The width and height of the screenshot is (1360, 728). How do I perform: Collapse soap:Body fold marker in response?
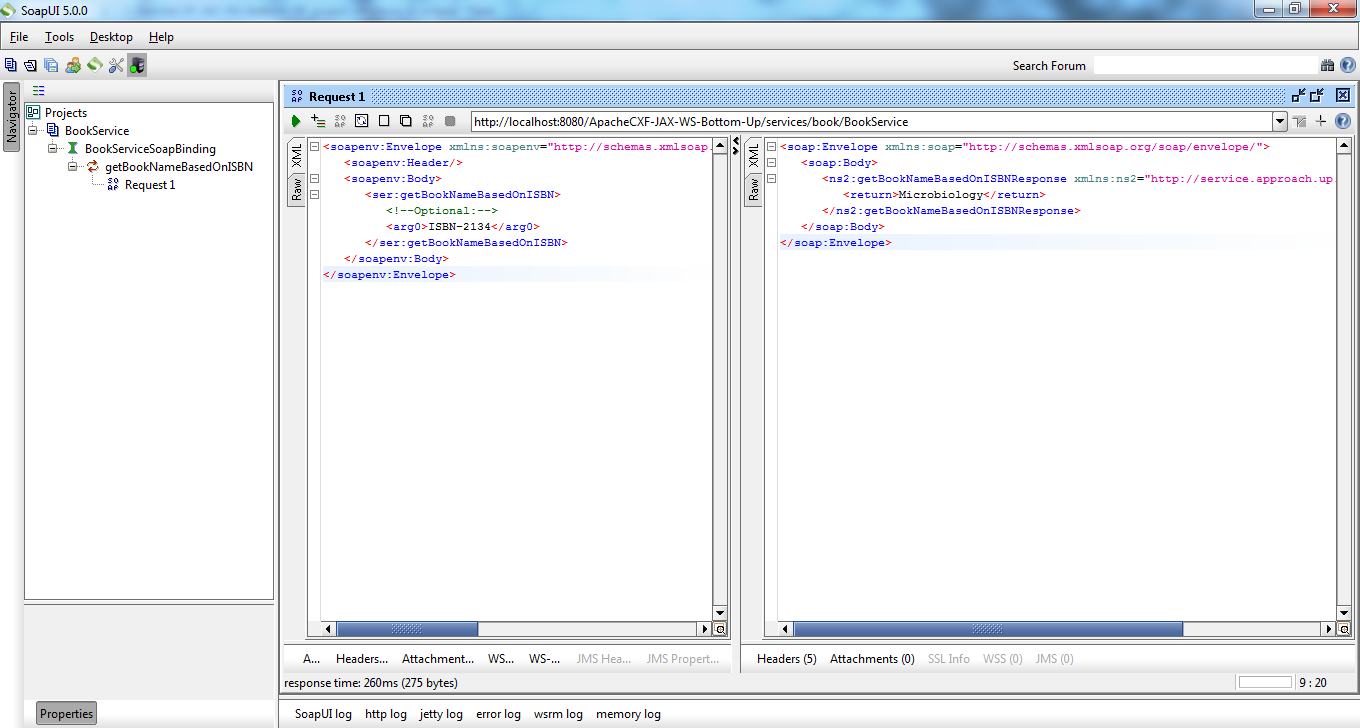[771, 163]
